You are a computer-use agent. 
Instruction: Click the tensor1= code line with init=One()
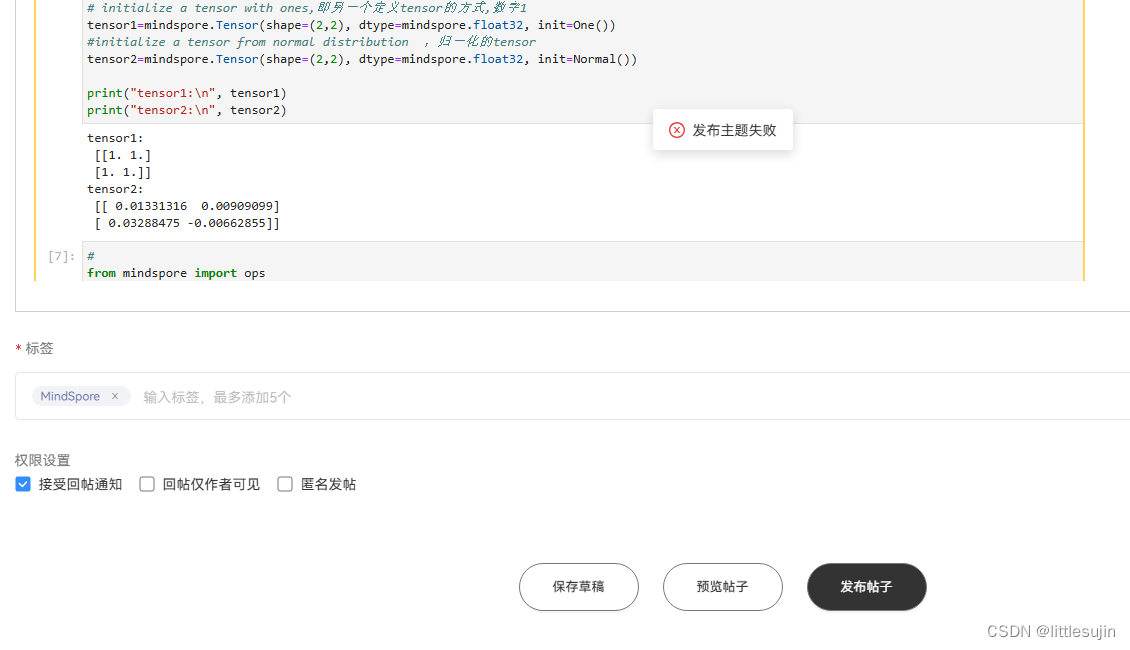pos(351,25)
